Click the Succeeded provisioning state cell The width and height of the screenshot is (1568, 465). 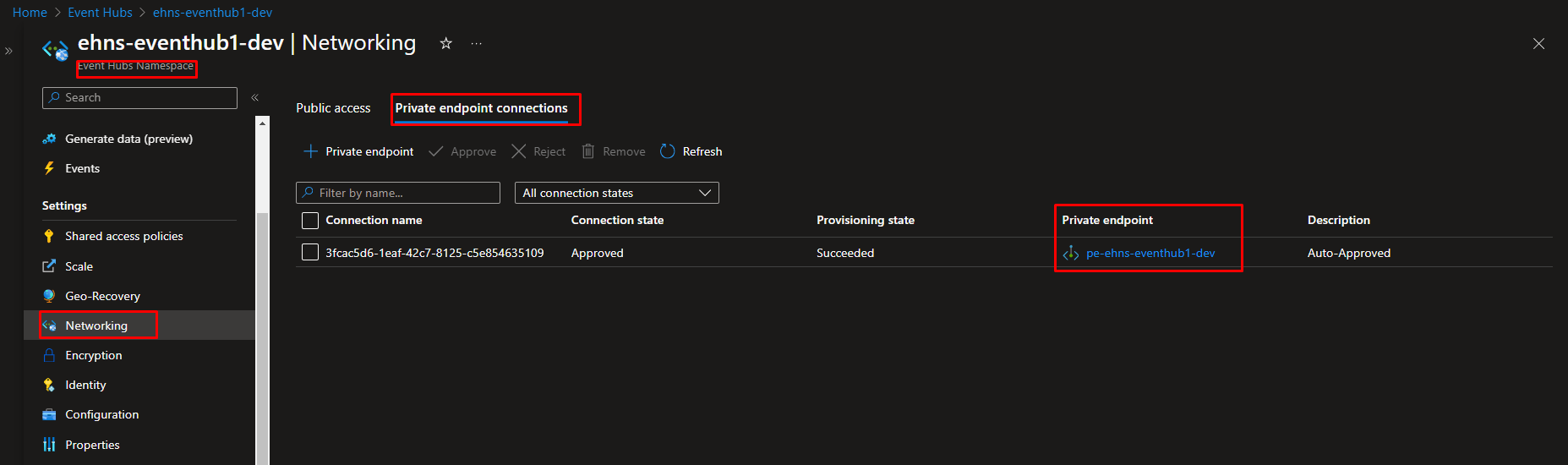coord(845,253)
